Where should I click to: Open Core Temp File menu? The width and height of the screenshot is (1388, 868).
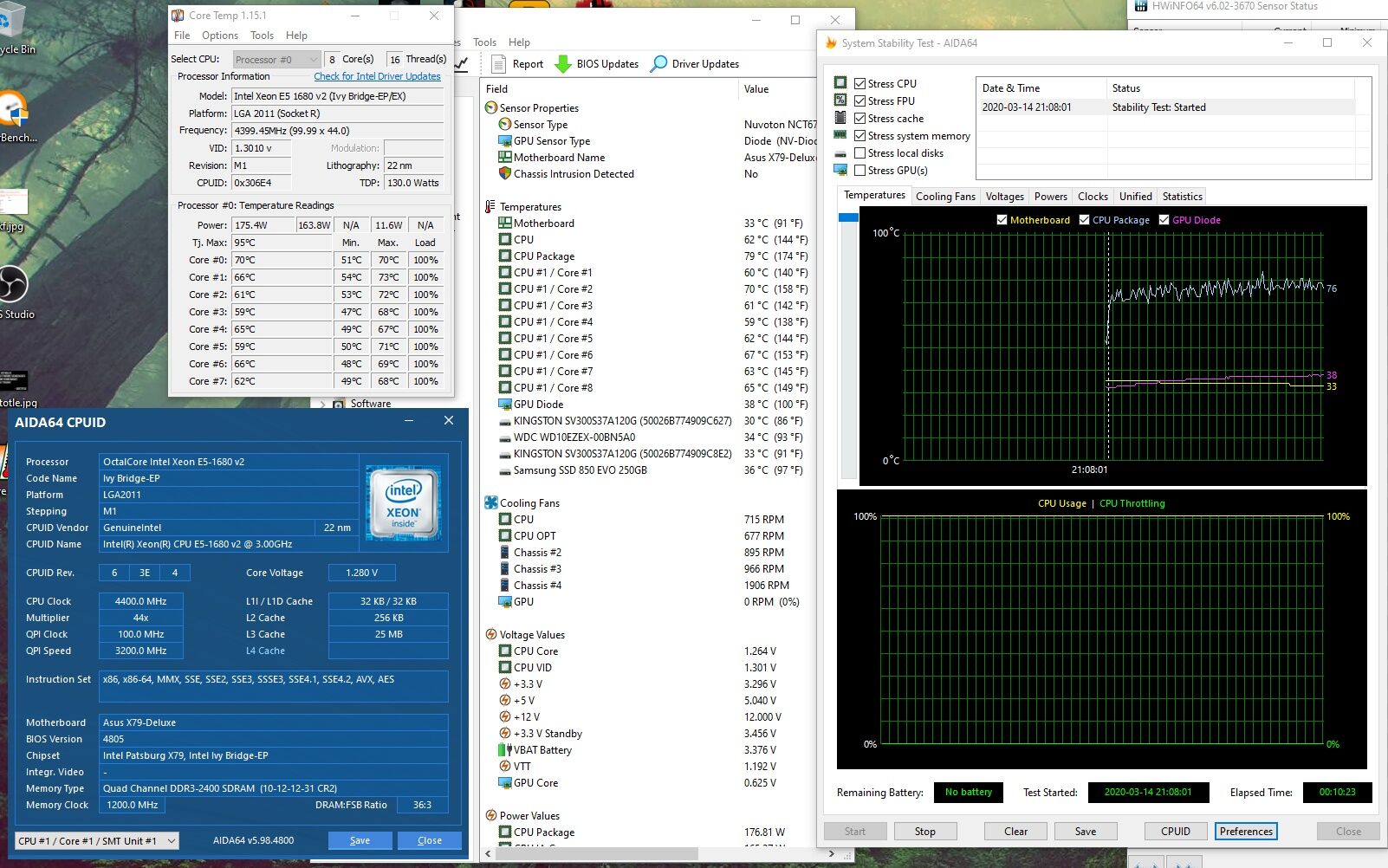(x=182, y=36)
